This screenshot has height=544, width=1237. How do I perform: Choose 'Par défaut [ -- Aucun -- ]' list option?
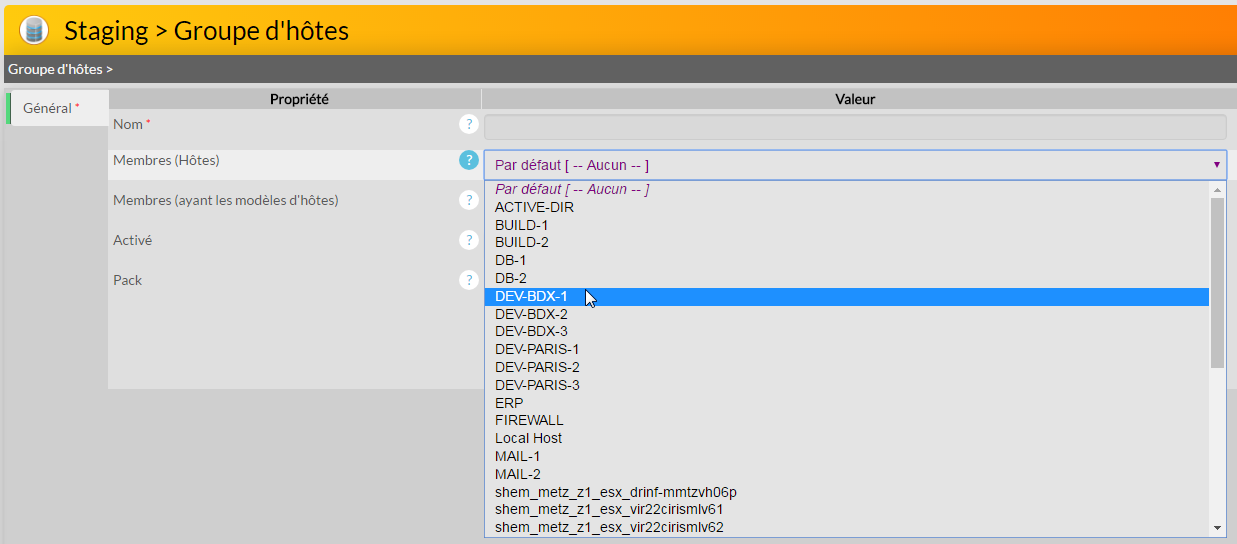[572, 189]
